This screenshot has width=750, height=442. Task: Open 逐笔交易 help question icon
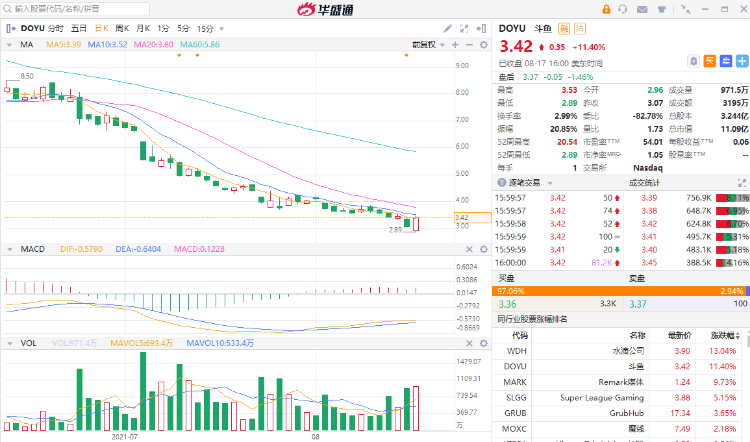[501, 183]
